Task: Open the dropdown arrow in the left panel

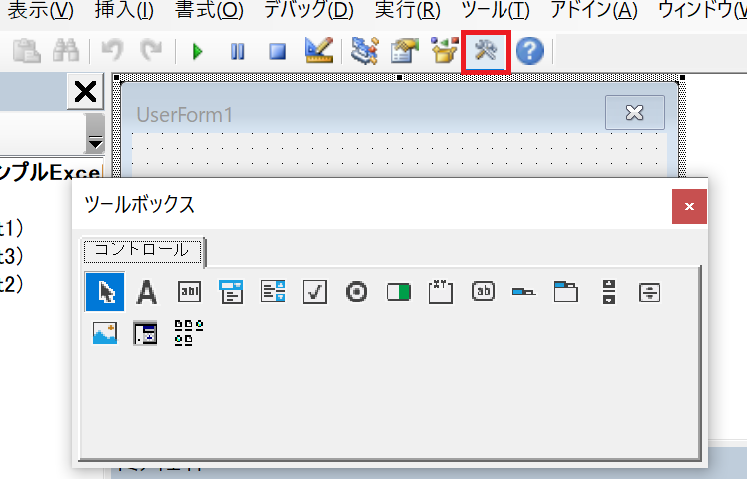Action: coord(94,131)
